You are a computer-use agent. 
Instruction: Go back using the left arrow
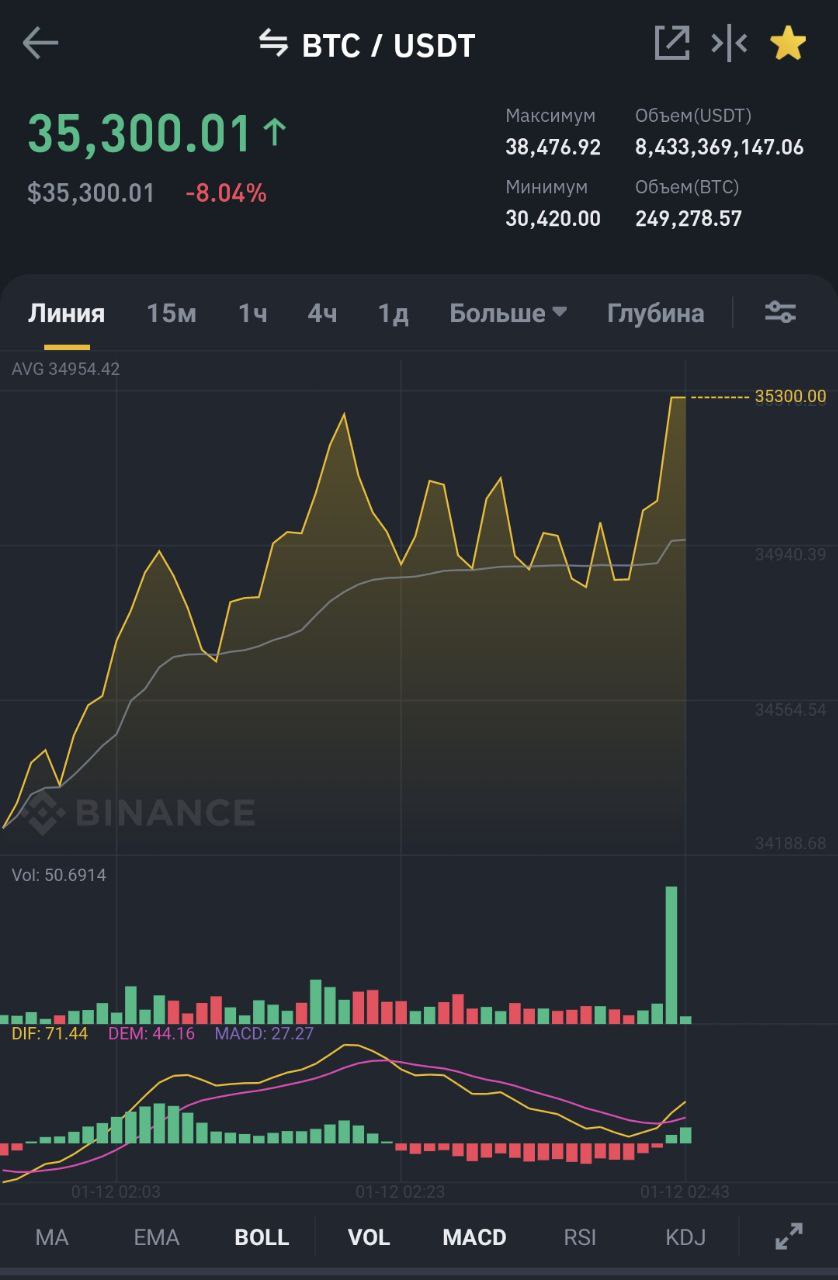tap(40, 43)
